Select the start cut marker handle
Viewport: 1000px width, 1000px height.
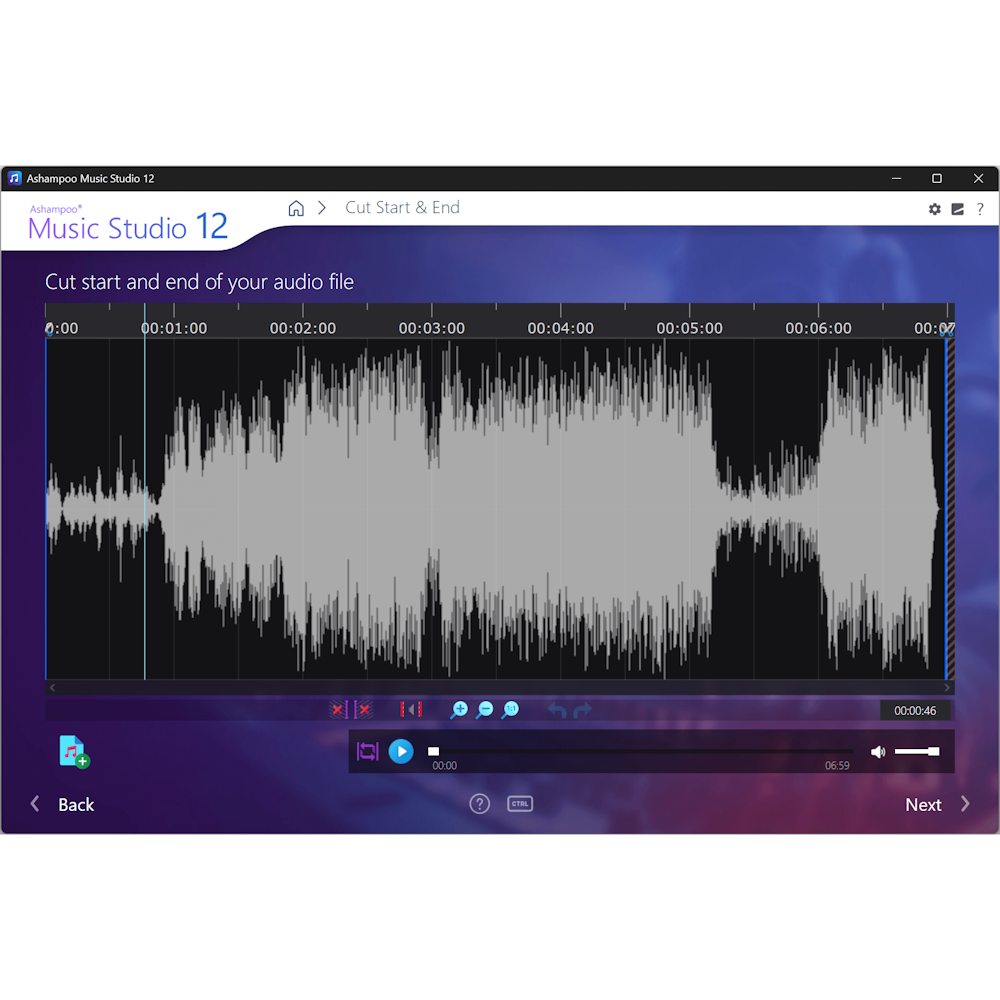[48, 330]
